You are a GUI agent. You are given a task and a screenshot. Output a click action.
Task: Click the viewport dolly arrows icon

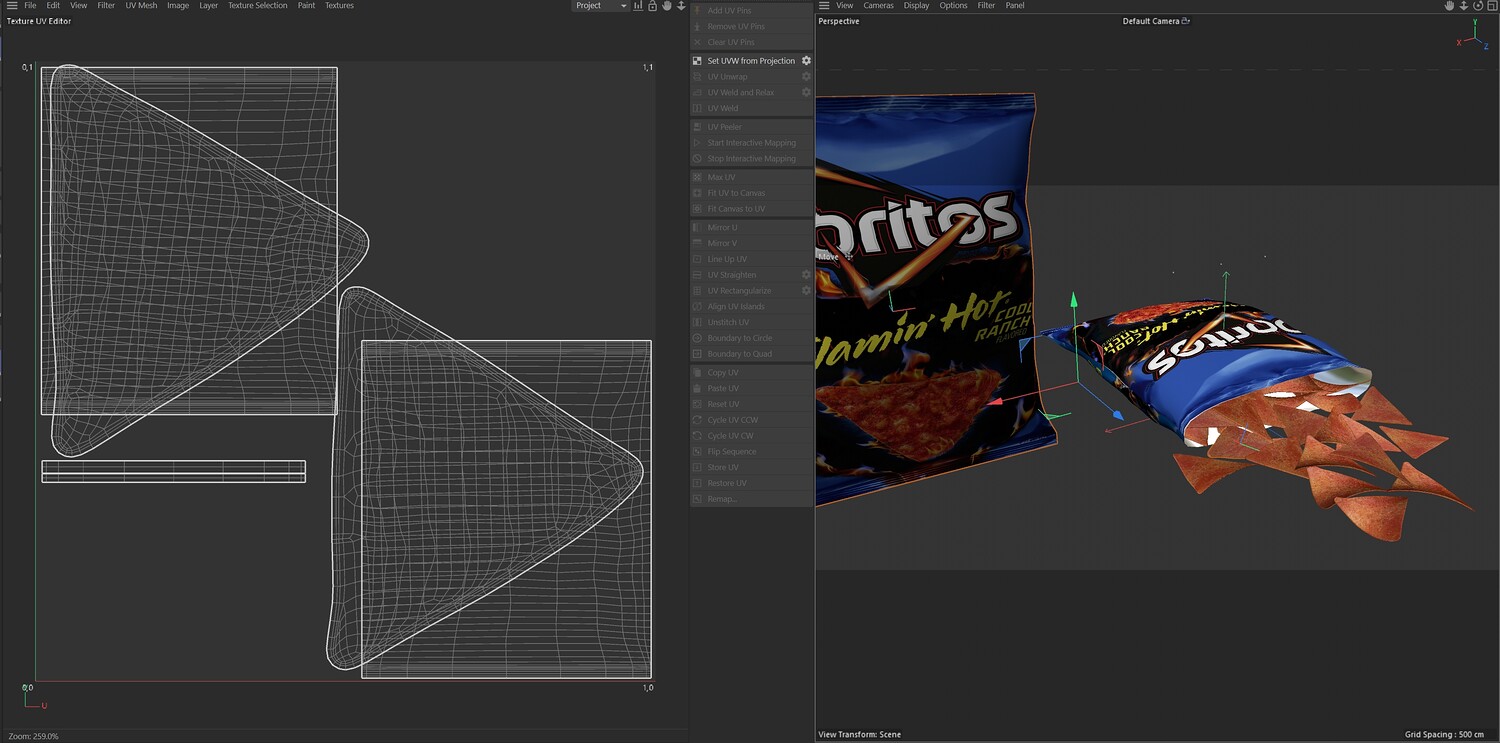(x=1464, y=6)
